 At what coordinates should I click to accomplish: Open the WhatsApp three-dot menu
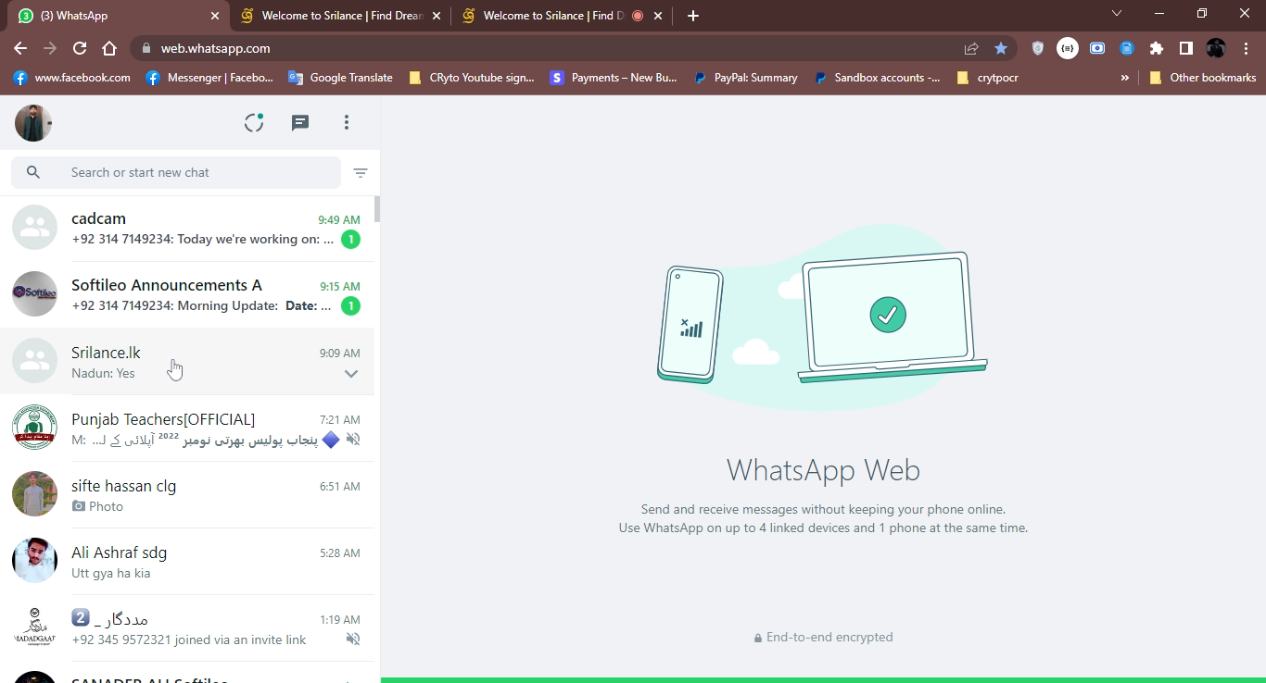346,123
